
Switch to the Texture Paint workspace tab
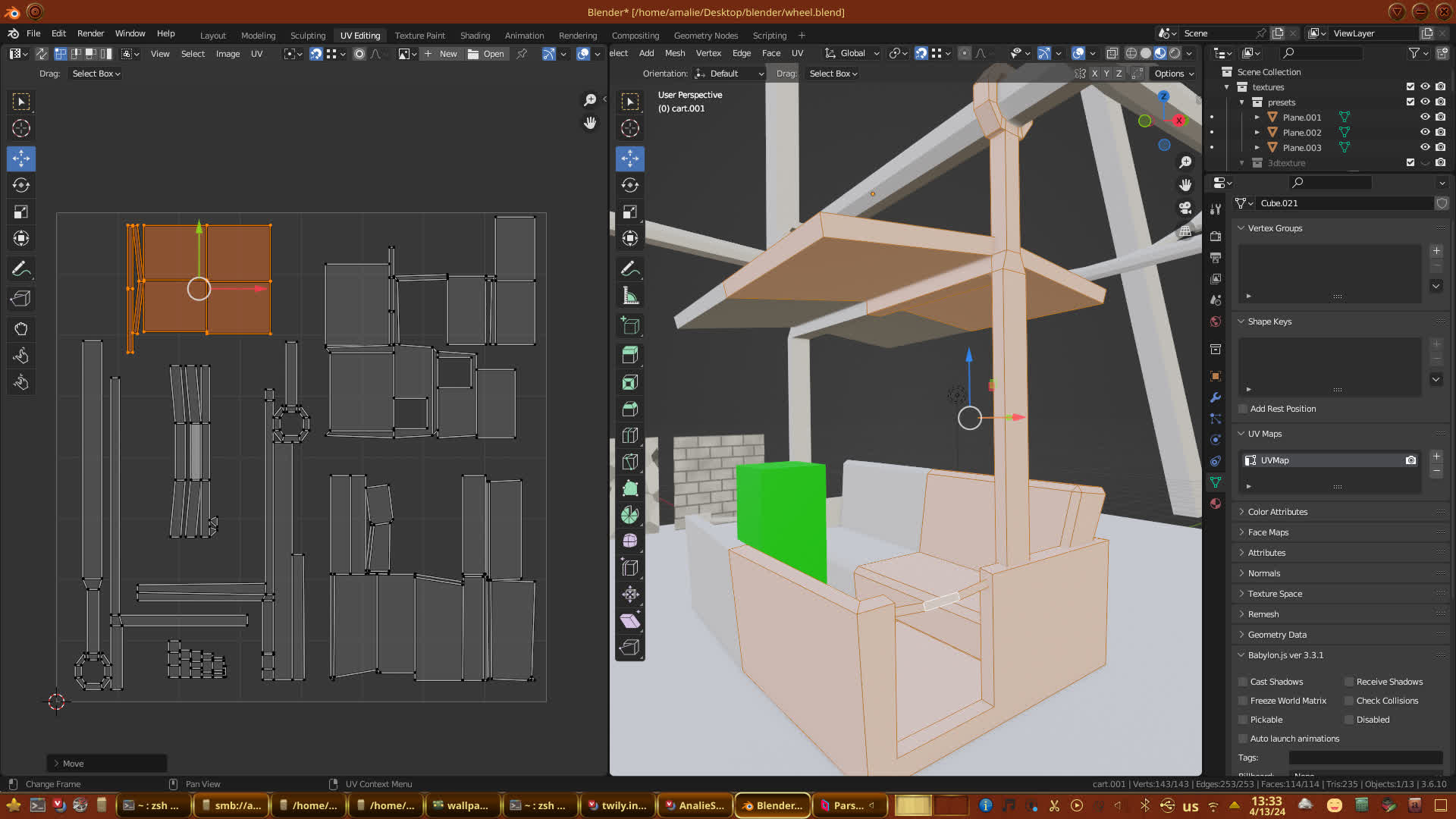pos(419,36)
